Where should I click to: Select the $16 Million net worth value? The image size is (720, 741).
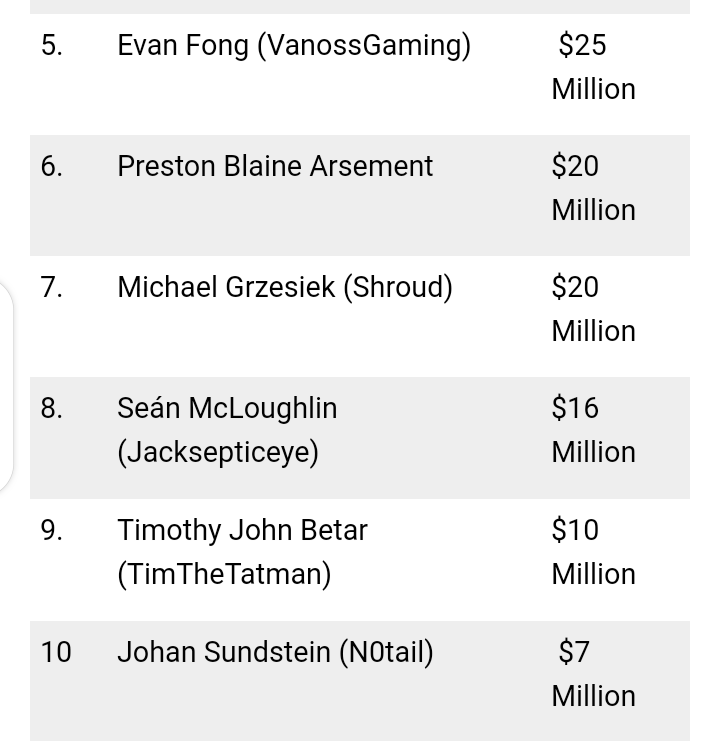593,430
